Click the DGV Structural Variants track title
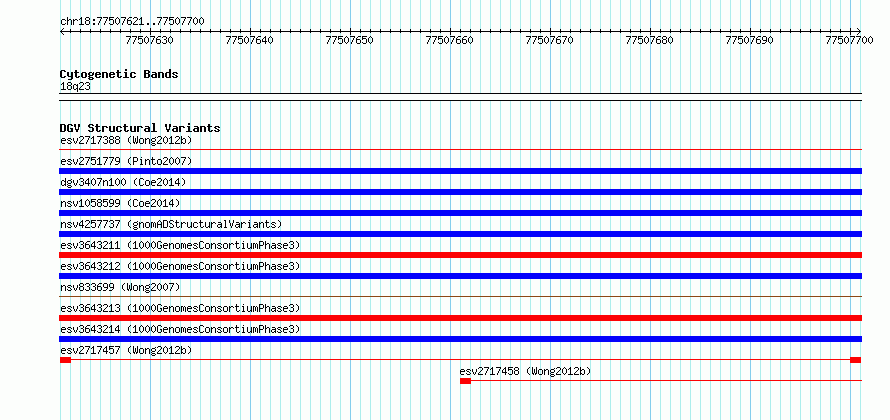The height and width of the screenshot is (420, 890). pyautogui.click(x=140, y=128)
